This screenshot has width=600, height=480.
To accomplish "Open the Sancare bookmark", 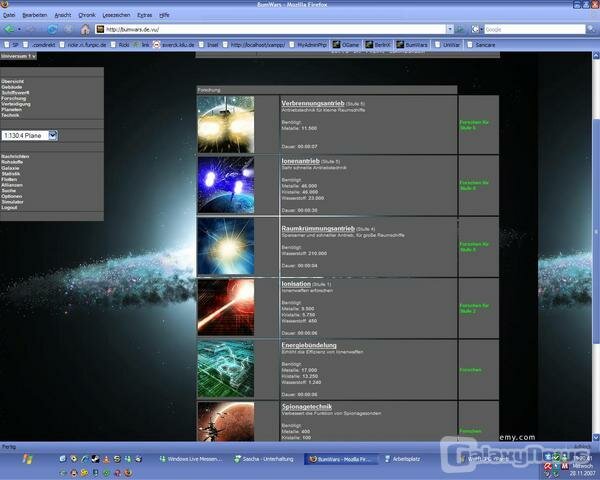I will pyautogui.click(x=481, y=45).
